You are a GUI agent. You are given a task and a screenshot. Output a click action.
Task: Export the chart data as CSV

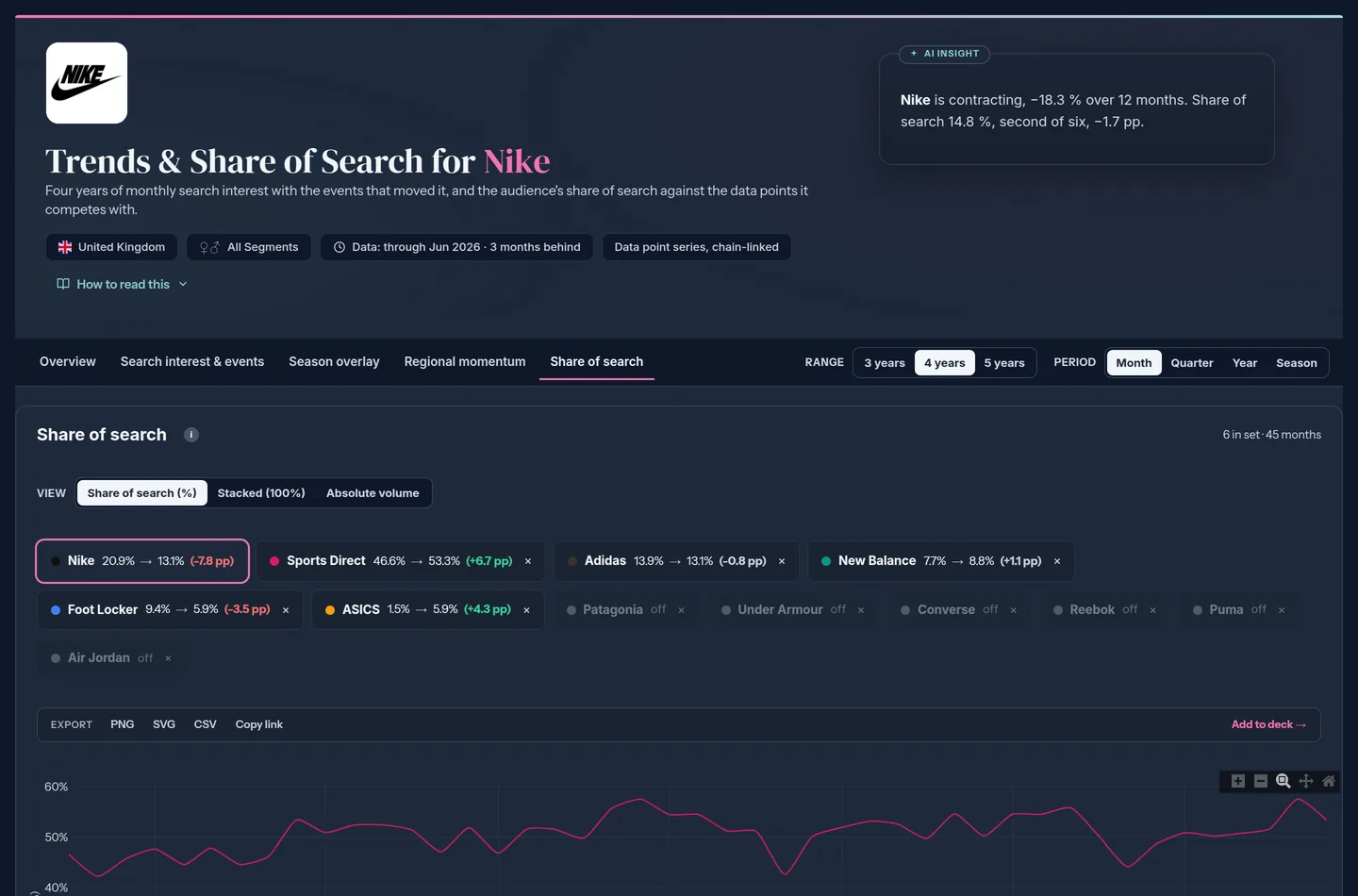(x=205, y=724)
